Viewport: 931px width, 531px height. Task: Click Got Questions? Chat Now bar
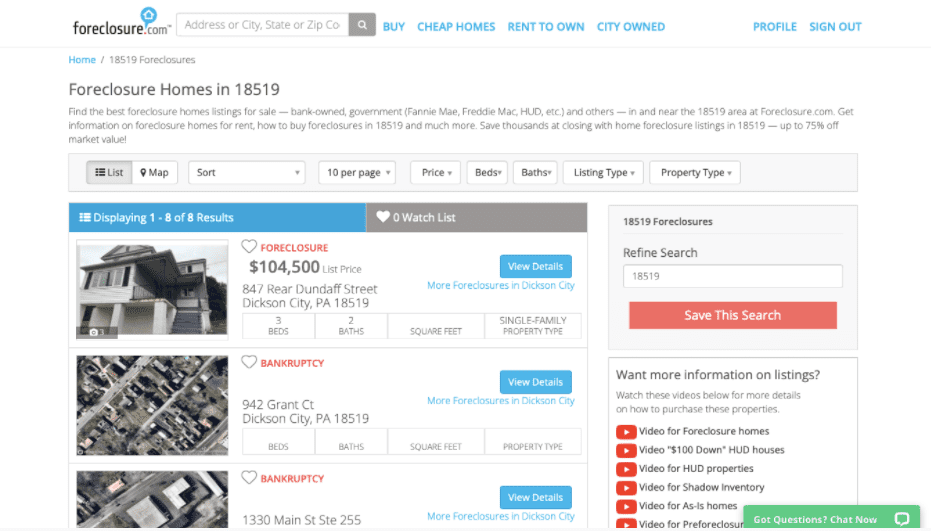(831, 519)
